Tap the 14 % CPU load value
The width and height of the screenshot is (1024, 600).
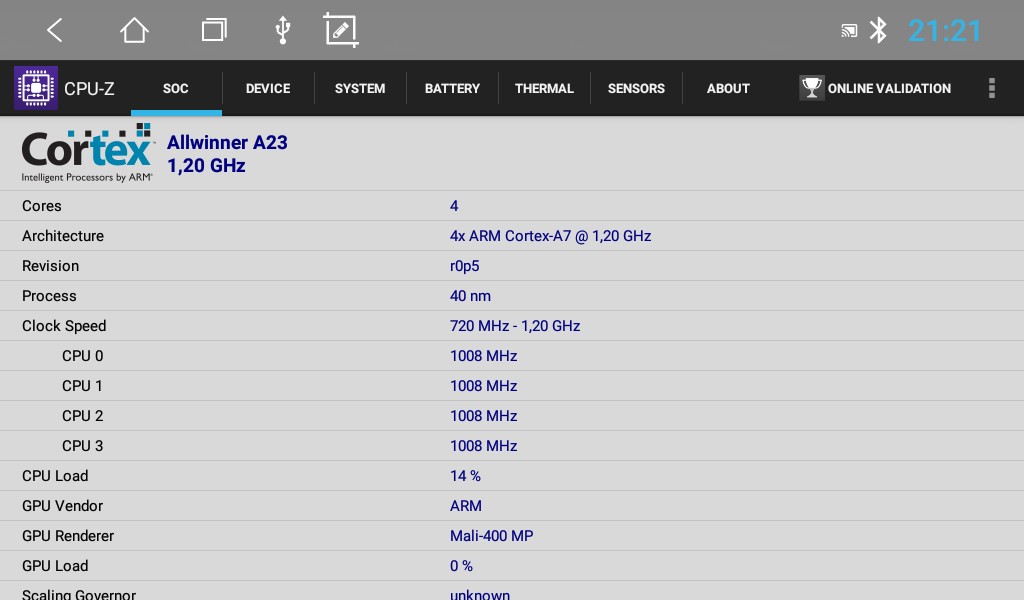click(465, 476)
